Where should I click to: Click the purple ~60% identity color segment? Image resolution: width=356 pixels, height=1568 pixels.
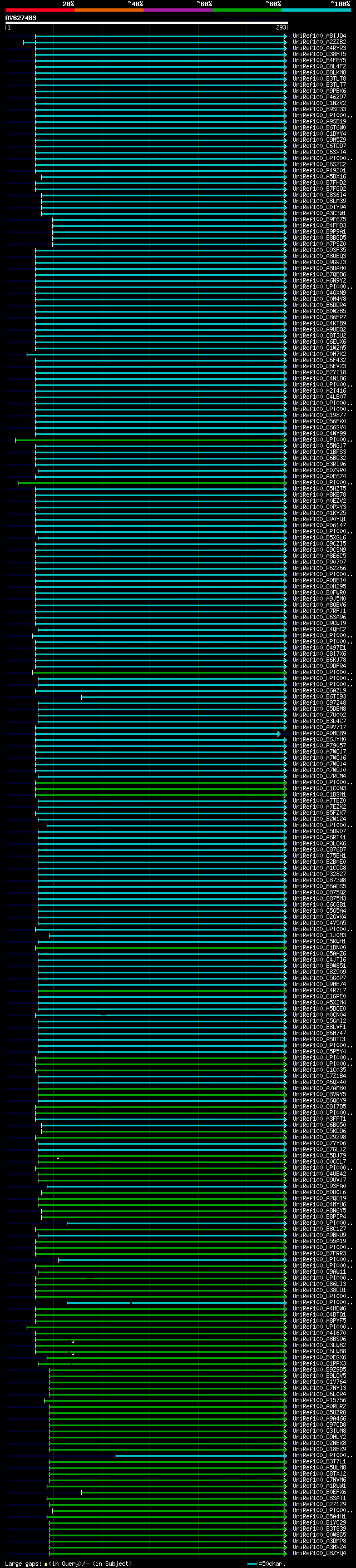coord(179,11)
